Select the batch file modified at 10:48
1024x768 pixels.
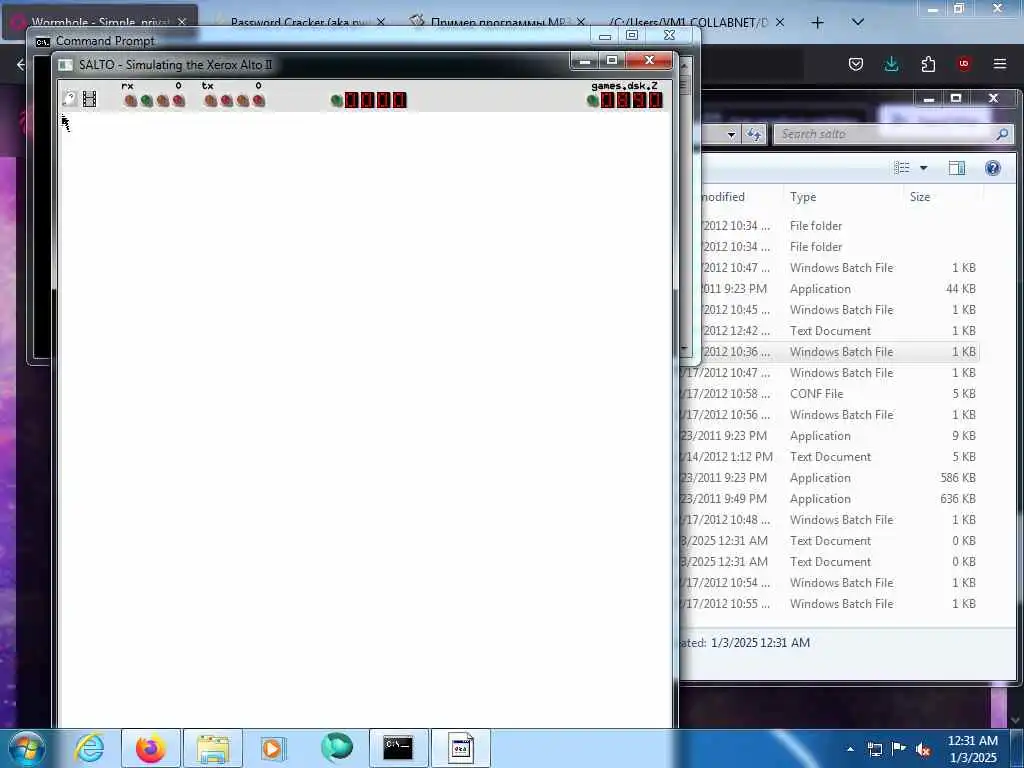point(829,520)
